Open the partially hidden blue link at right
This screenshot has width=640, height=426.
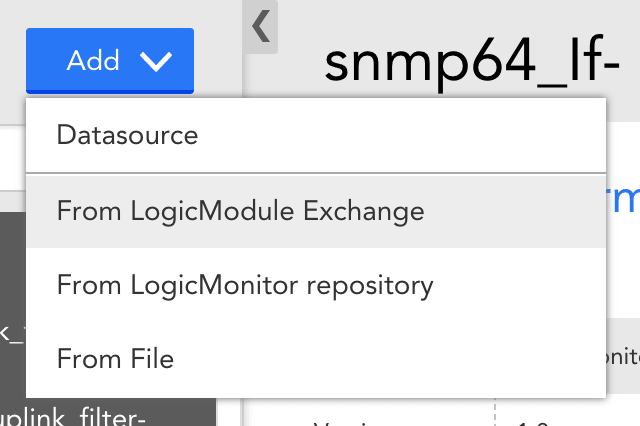pos(623,199)
